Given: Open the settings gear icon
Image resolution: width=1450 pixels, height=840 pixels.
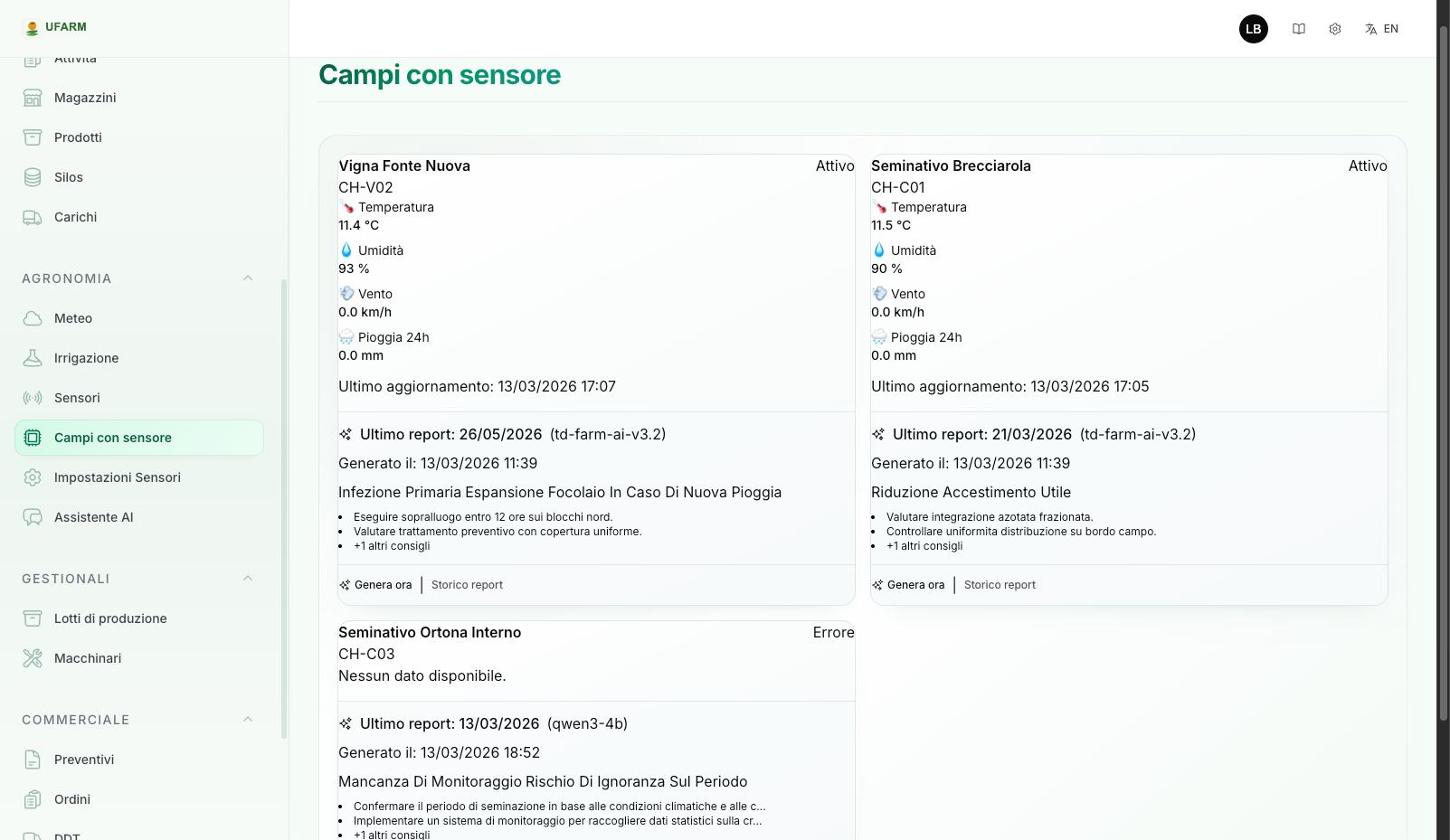Looking at the screenshot, I should (1335, 29).
